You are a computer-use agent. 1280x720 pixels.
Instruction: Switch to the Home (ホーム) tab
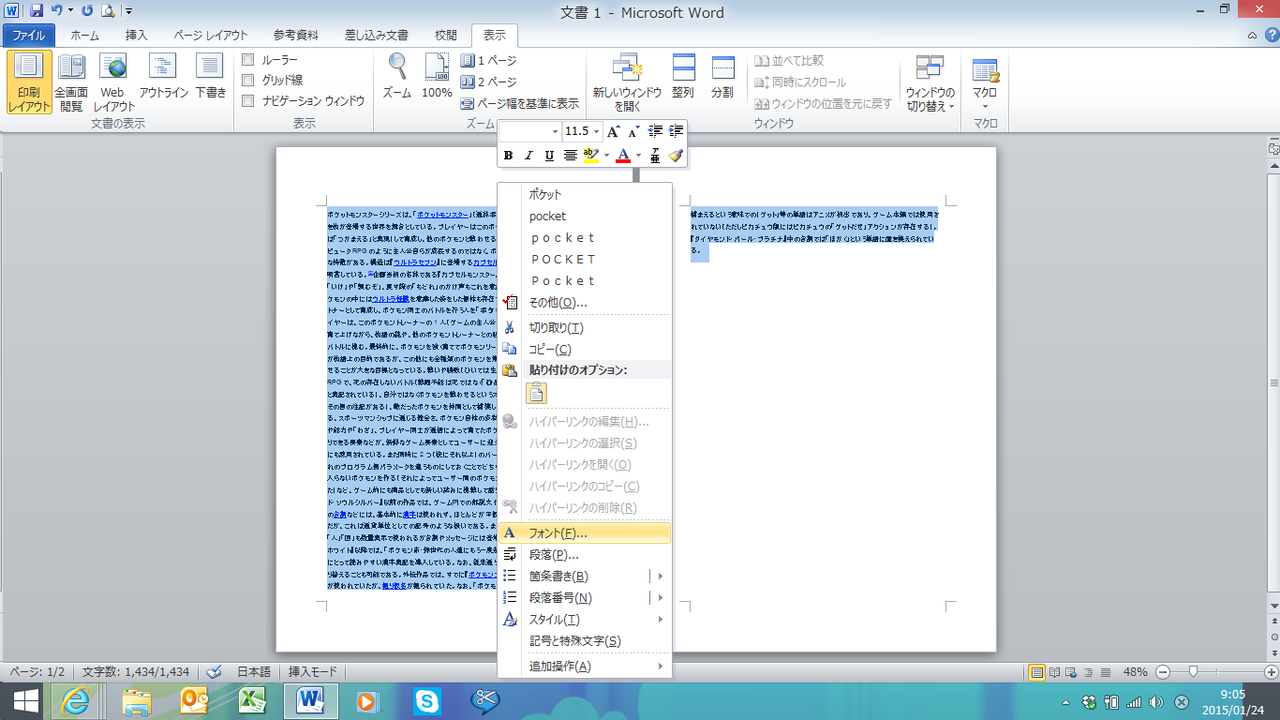[85, 35]
